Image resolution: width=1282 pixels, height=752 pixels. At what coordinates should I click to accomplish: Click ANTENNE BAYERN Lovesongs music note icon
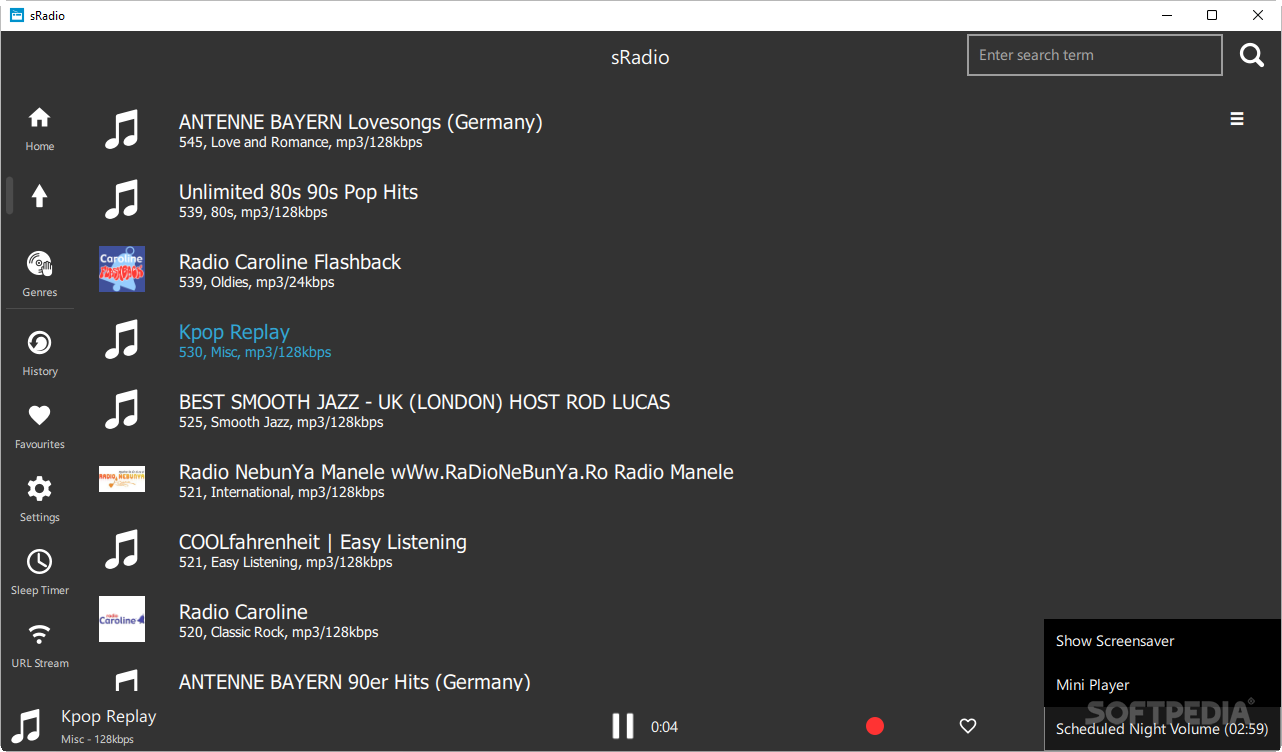click(x=122, y=129)
